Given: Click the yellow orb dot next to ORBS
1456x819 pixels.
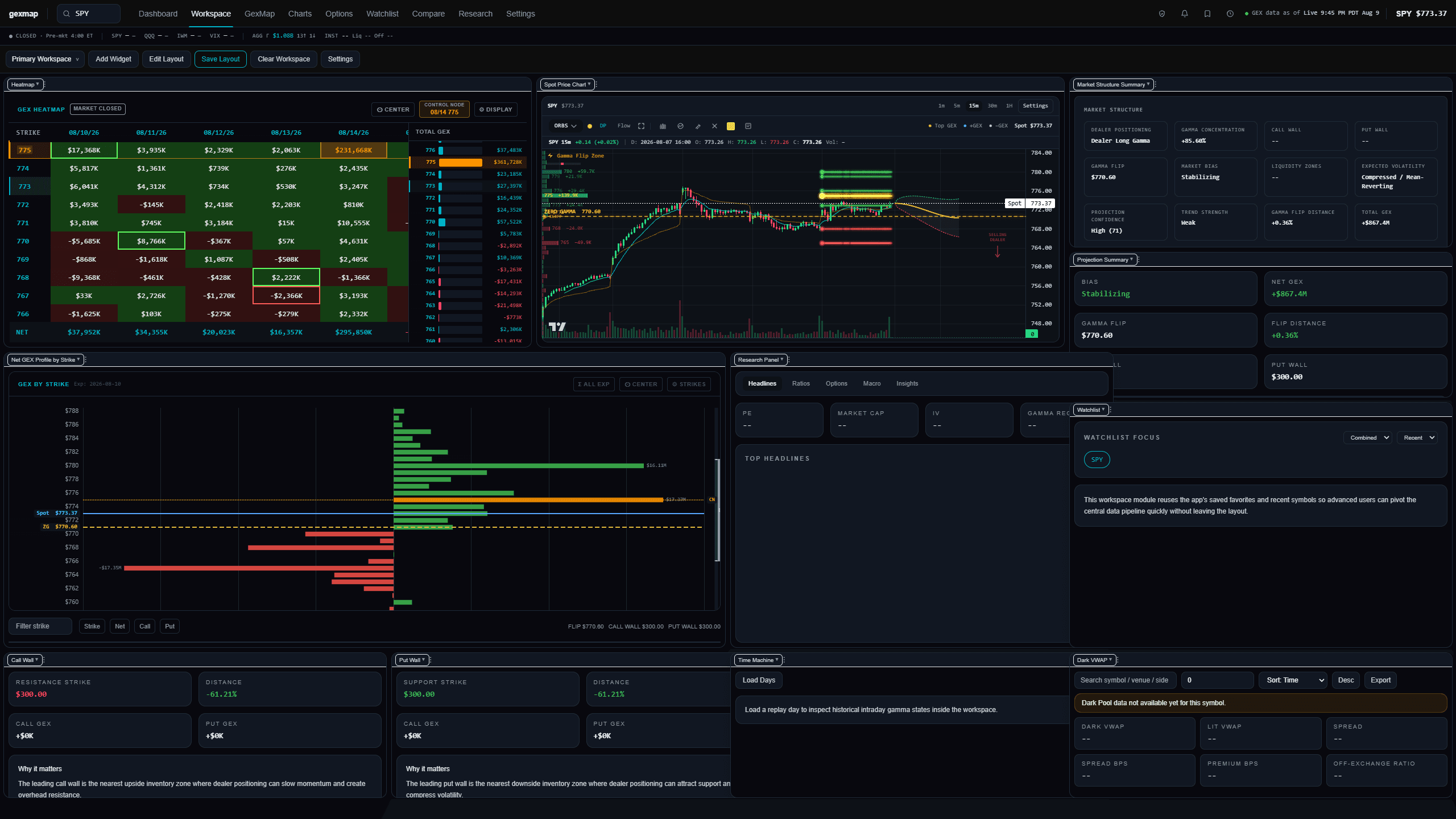Looking at the screenshot, I should pyautogui.click(x=590, y=126).
